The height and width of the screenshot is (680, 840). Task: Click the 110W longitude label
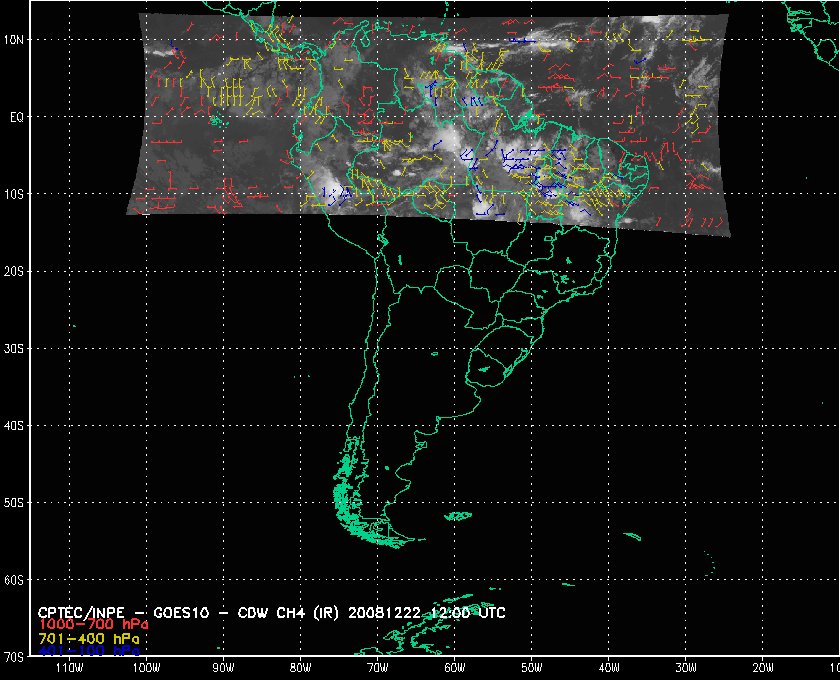(69, 668)
